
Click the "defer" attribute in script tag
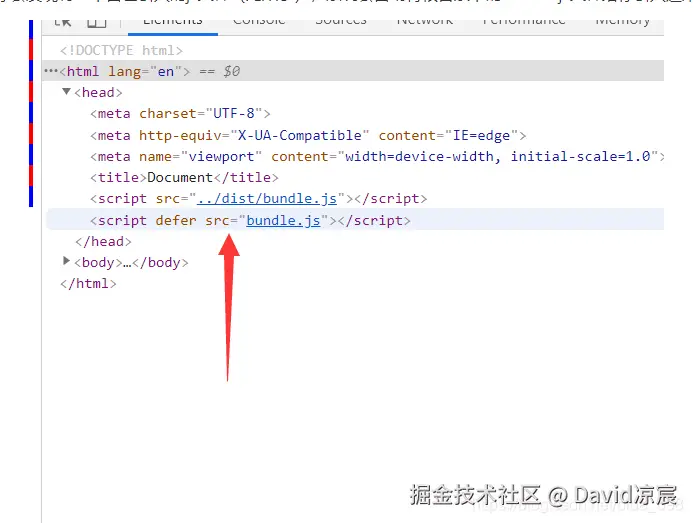tap(176, 220)
